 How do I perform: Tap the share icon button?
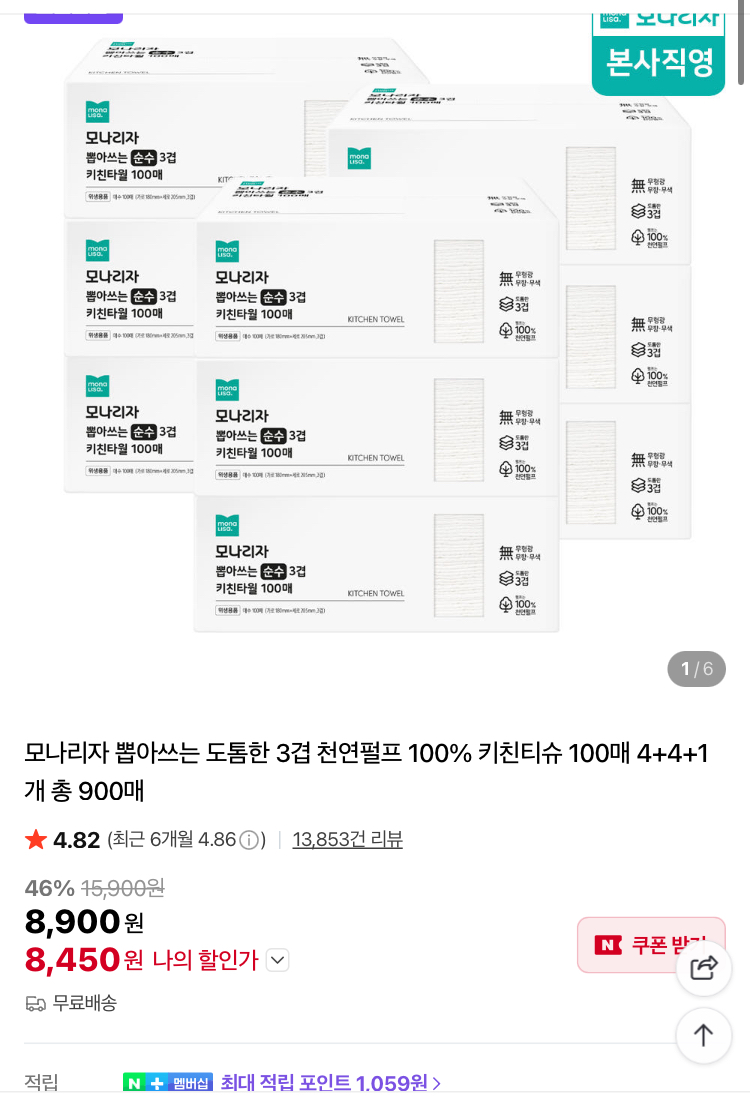click(704, 968)
